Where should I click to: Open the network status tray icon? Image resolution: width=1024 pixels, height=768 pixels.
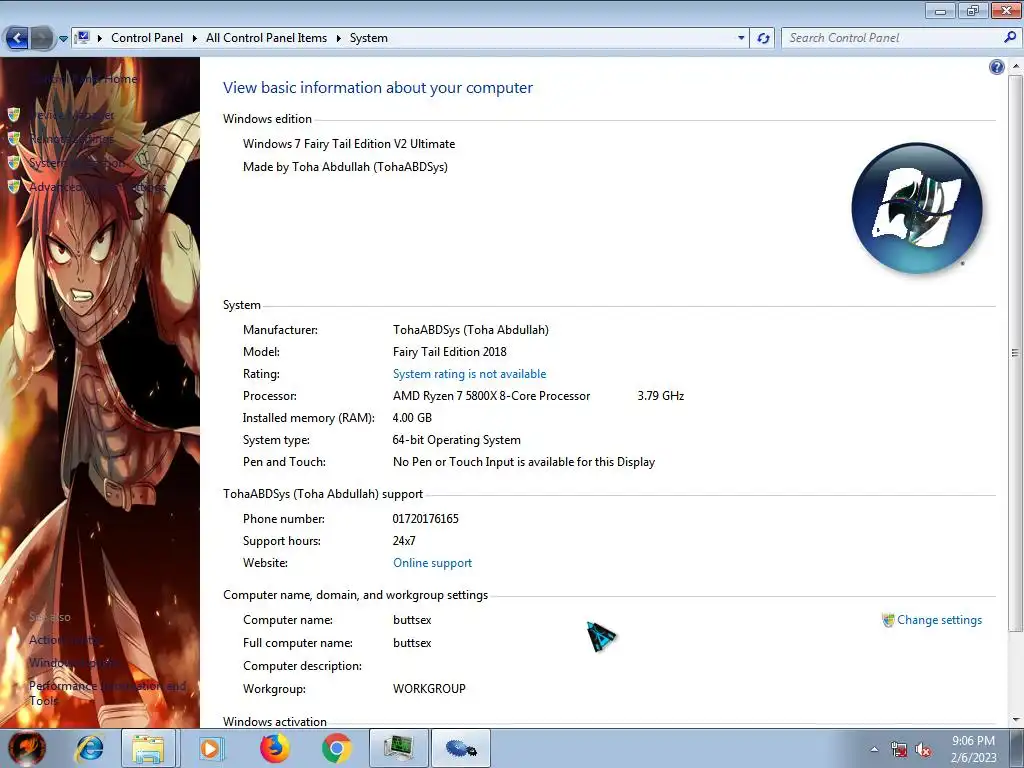click(x=899, y=750)
